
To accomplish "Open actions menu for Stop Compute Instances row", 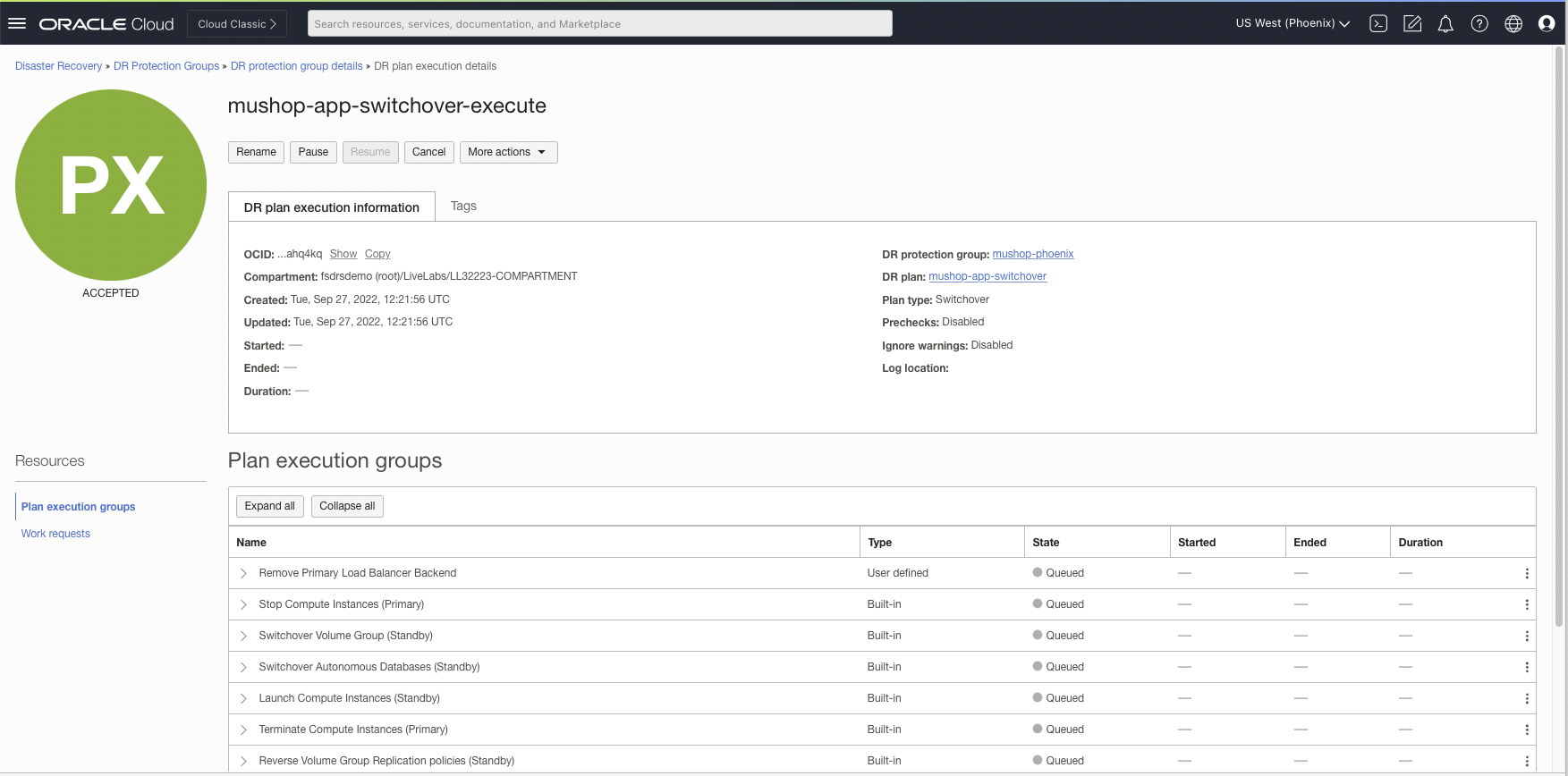I will click(x=1526, y=605).
